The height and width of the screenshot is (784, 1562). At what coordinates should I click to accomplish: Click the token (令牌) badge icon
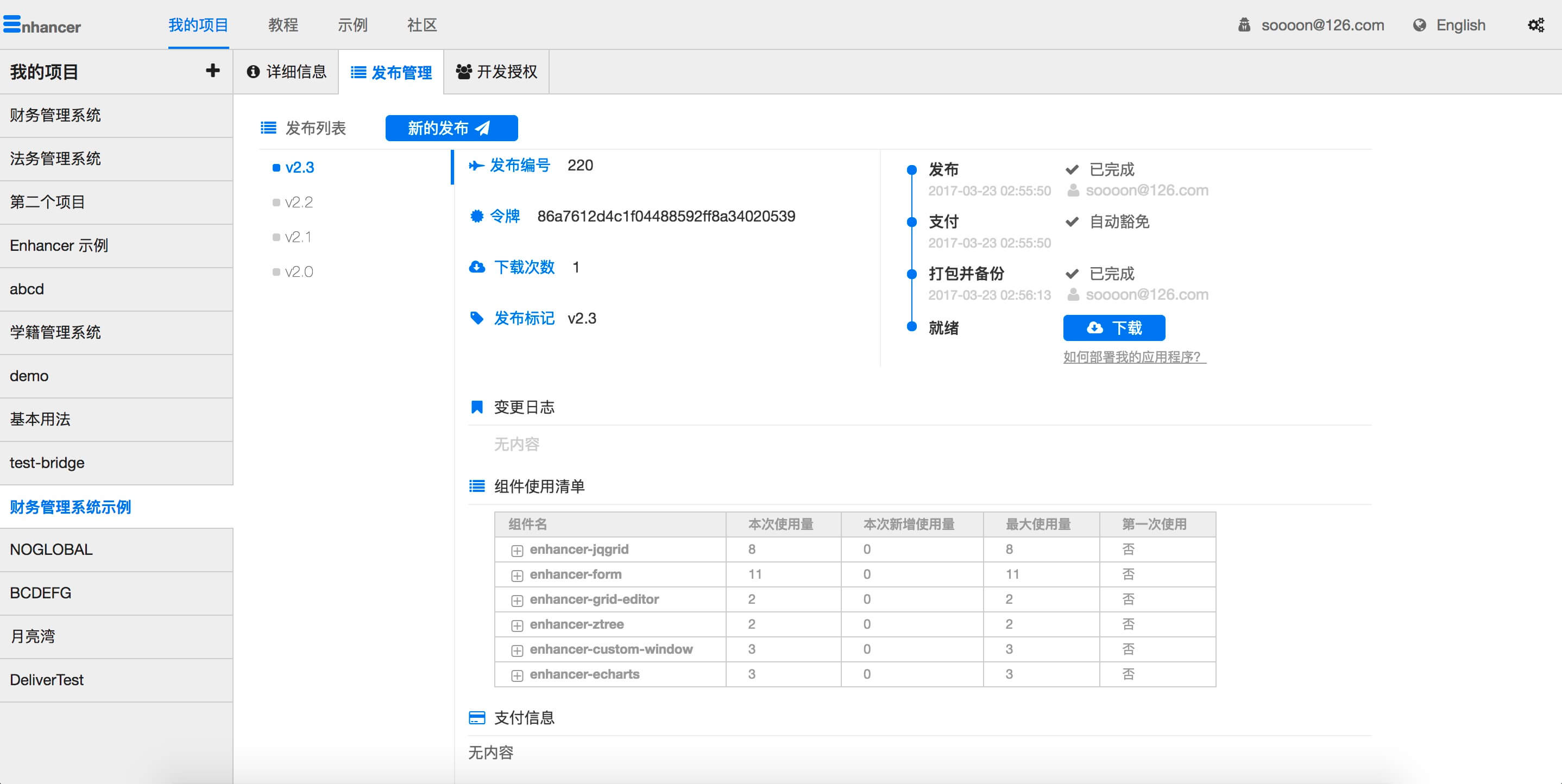[x=477, y=216]
